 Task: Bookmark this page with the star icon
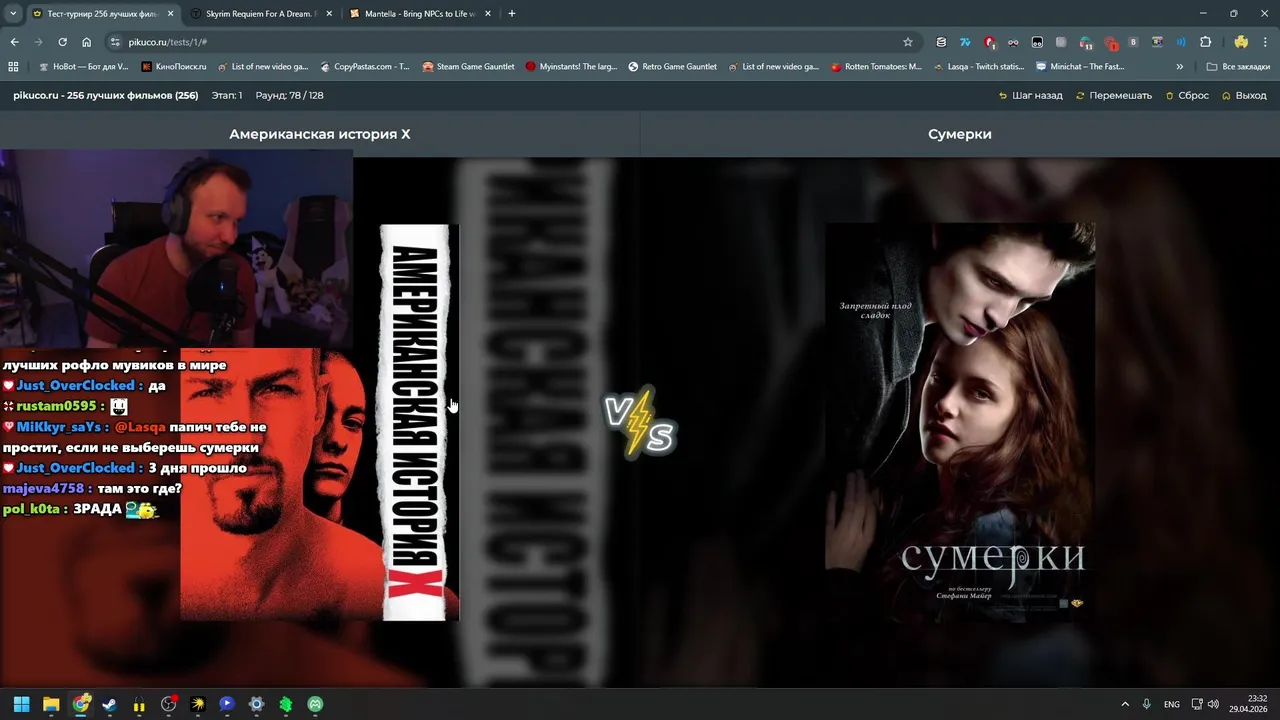[x=908, y=42]
